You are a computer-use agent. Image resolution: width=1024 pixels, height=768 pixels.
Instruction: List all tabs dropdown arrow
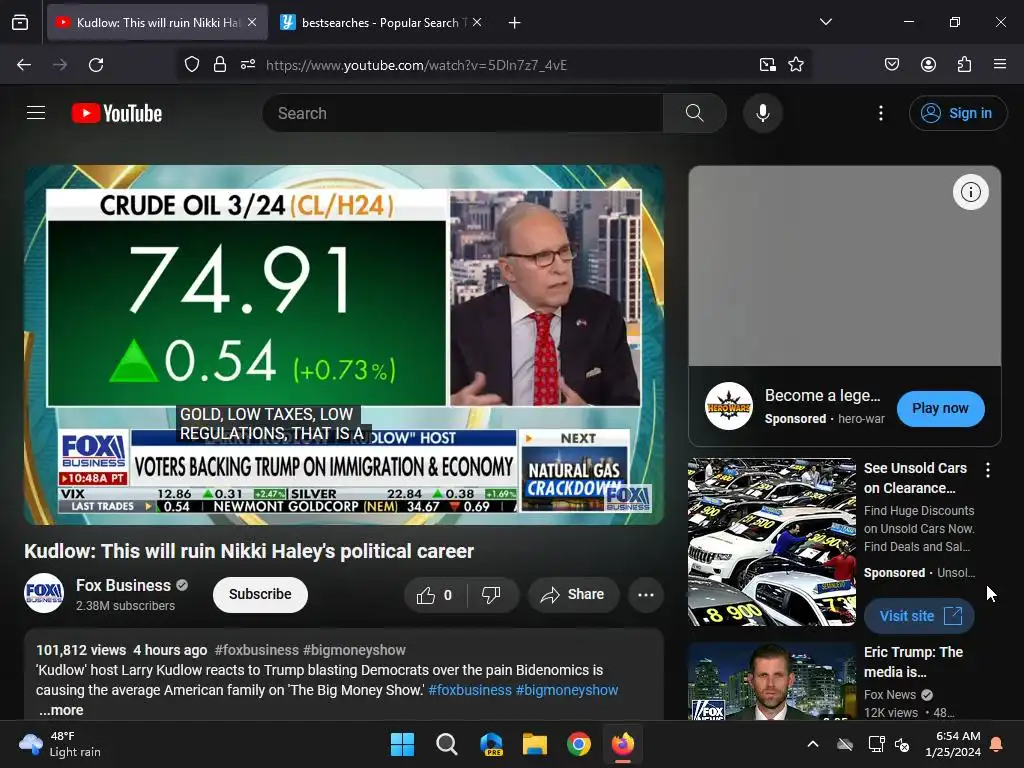(x=826, y=22)
